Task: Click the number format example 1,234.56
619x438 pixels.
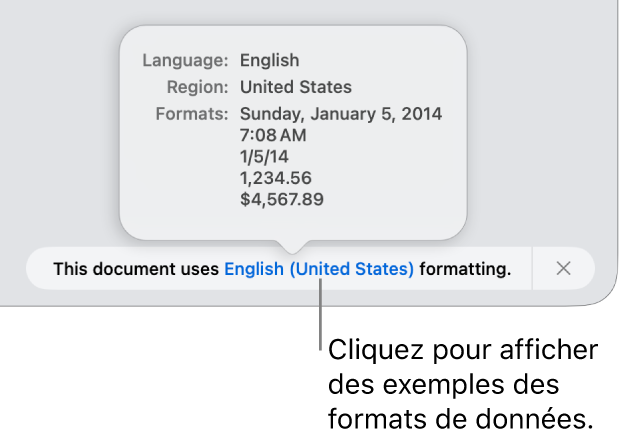Action: [276, 178]
